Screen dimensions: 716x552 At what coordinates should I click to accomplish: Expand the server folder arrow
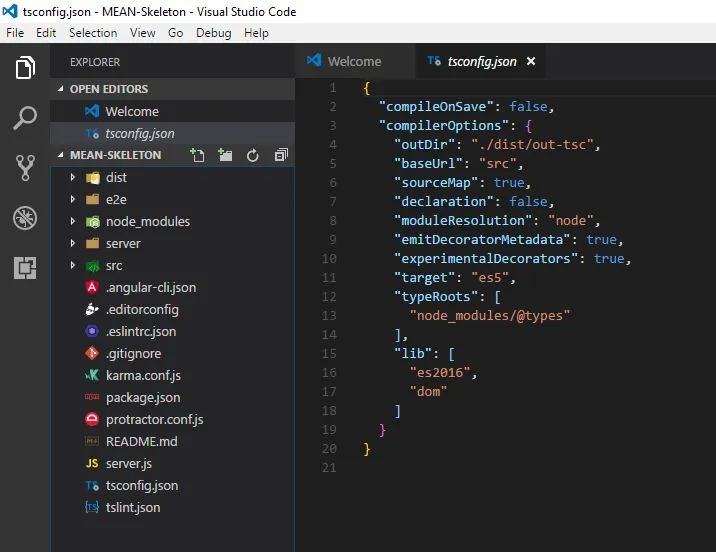(x=73, y=243)
